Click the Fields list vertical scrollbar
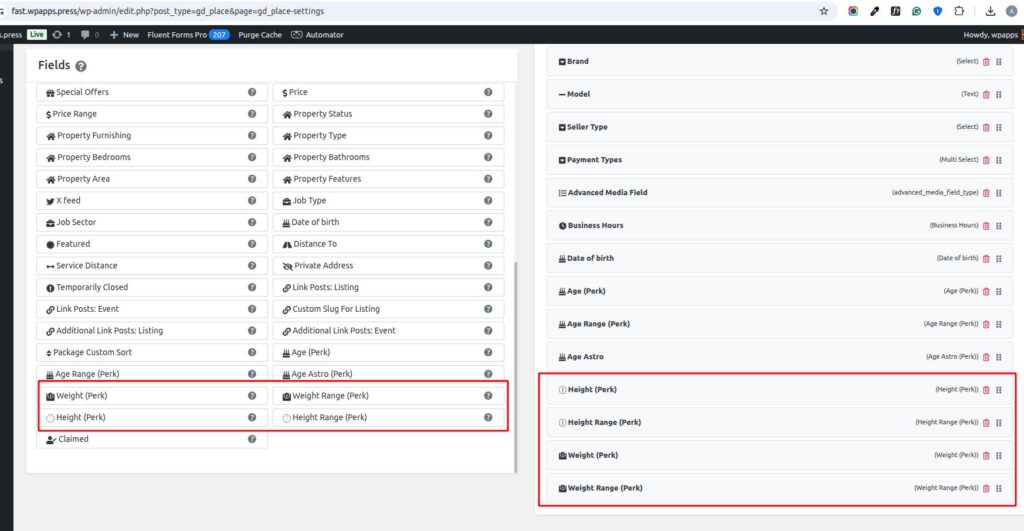 point(515,360)
